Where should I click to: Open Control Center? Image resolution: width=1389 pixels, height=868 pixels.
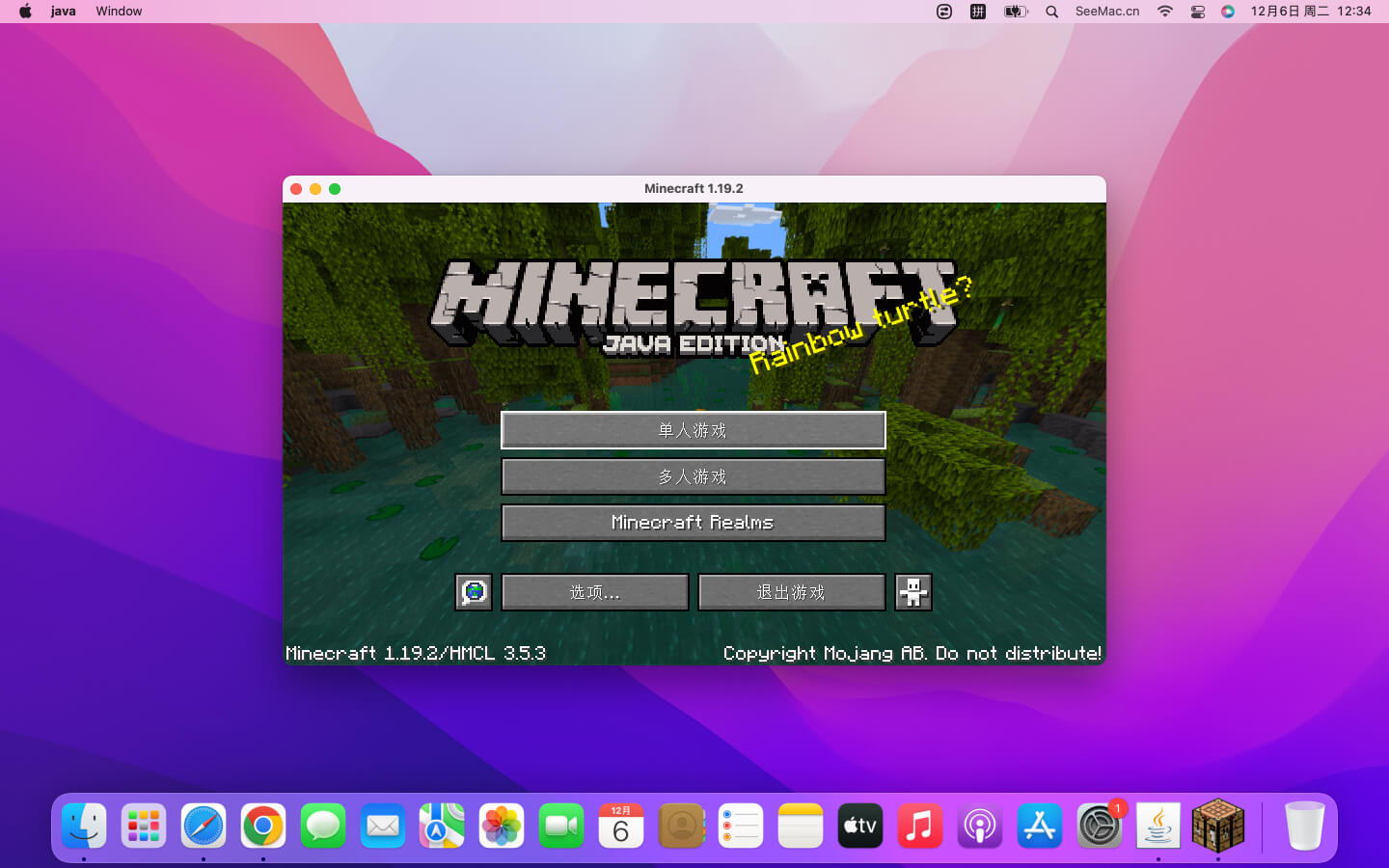click(x=1198, y=12)
